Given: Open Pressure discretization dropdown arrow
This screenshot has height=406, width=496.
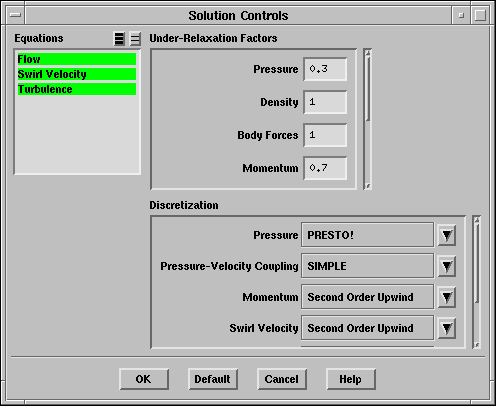Looking at the screenshot, I should [x=447, y=235].
